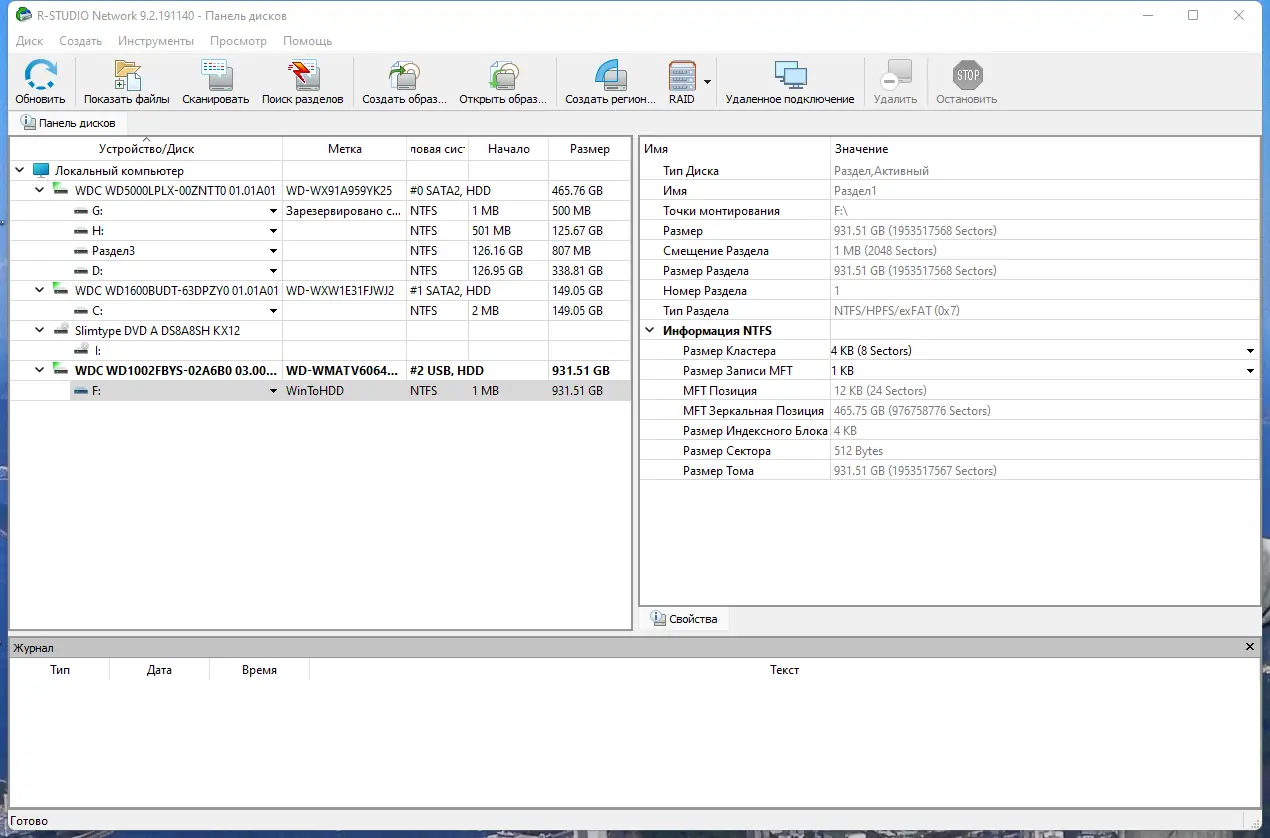Click Зарезервировано label on G: row
Screen dimensions: 1270x838
pyautogui.click(x=344, y=211)
